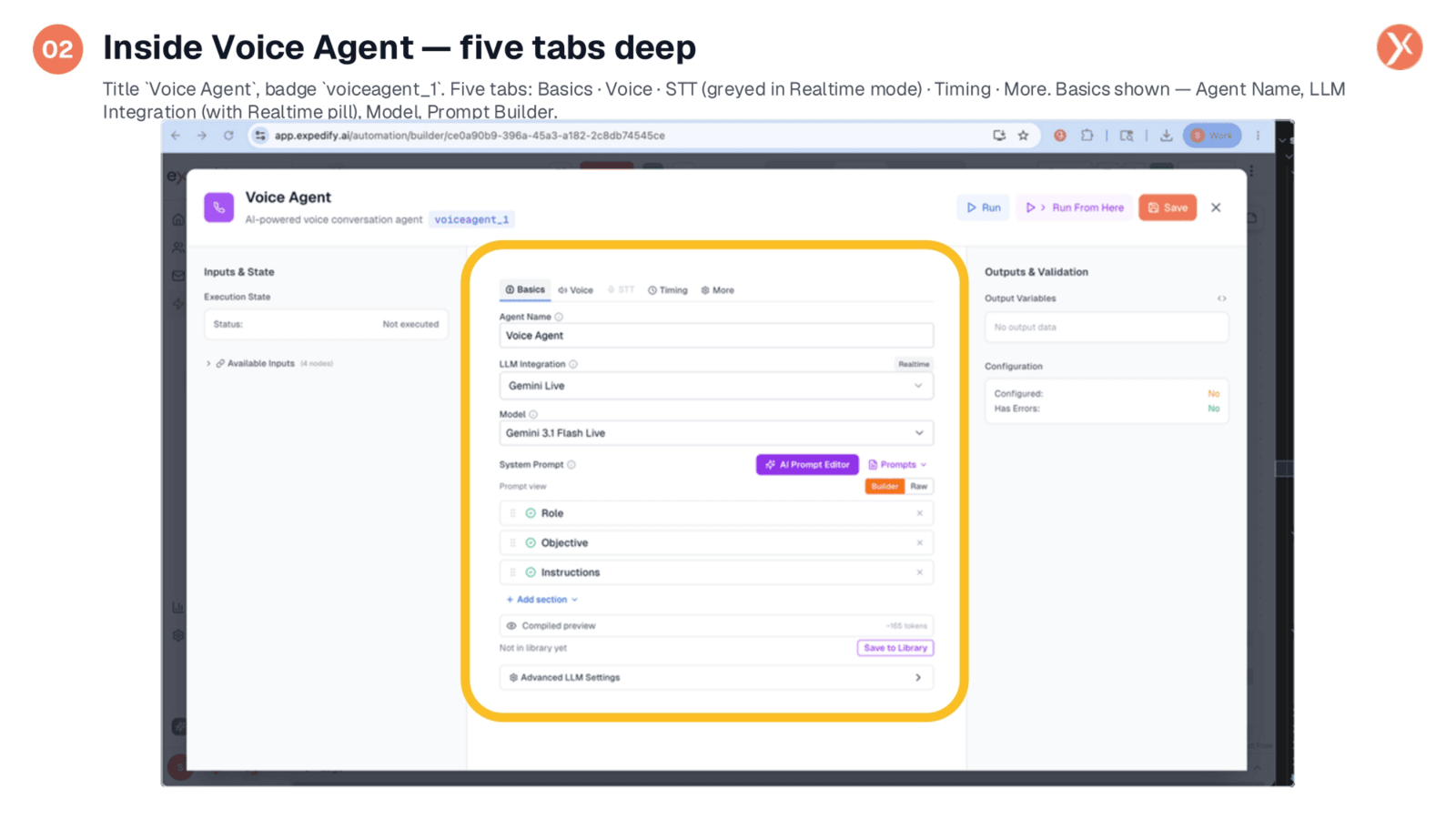Click the tab search icon in browser toolbar
Screen dimensions: 1456x819
pyautogui.click(x=1127, y=136)
